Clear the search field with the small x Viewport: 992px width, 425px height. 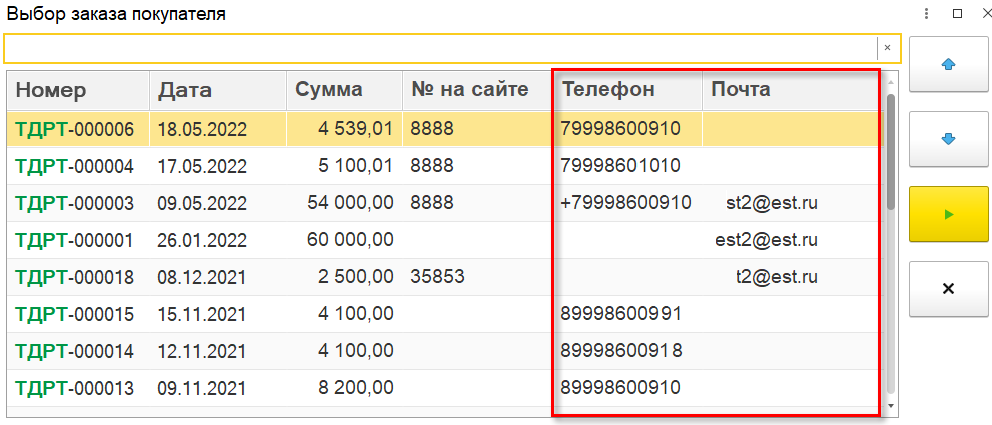click(887, 47)
